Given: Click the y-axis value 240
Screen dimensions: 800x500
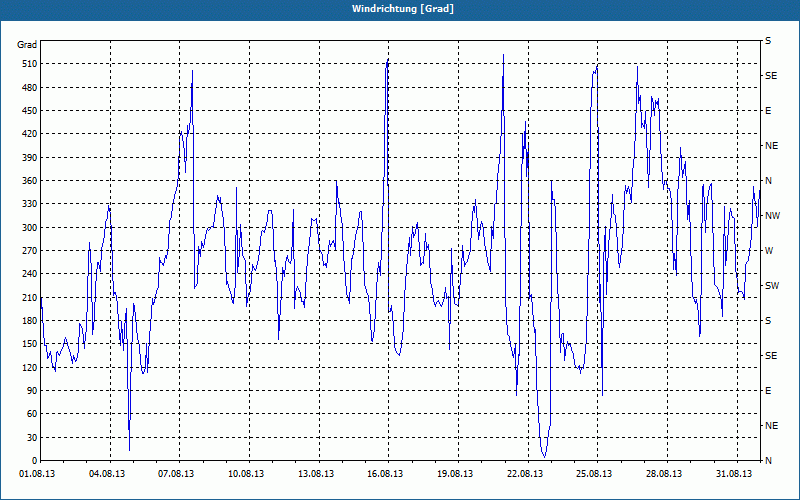Looking at the screenshot, I should coord(28,274).
